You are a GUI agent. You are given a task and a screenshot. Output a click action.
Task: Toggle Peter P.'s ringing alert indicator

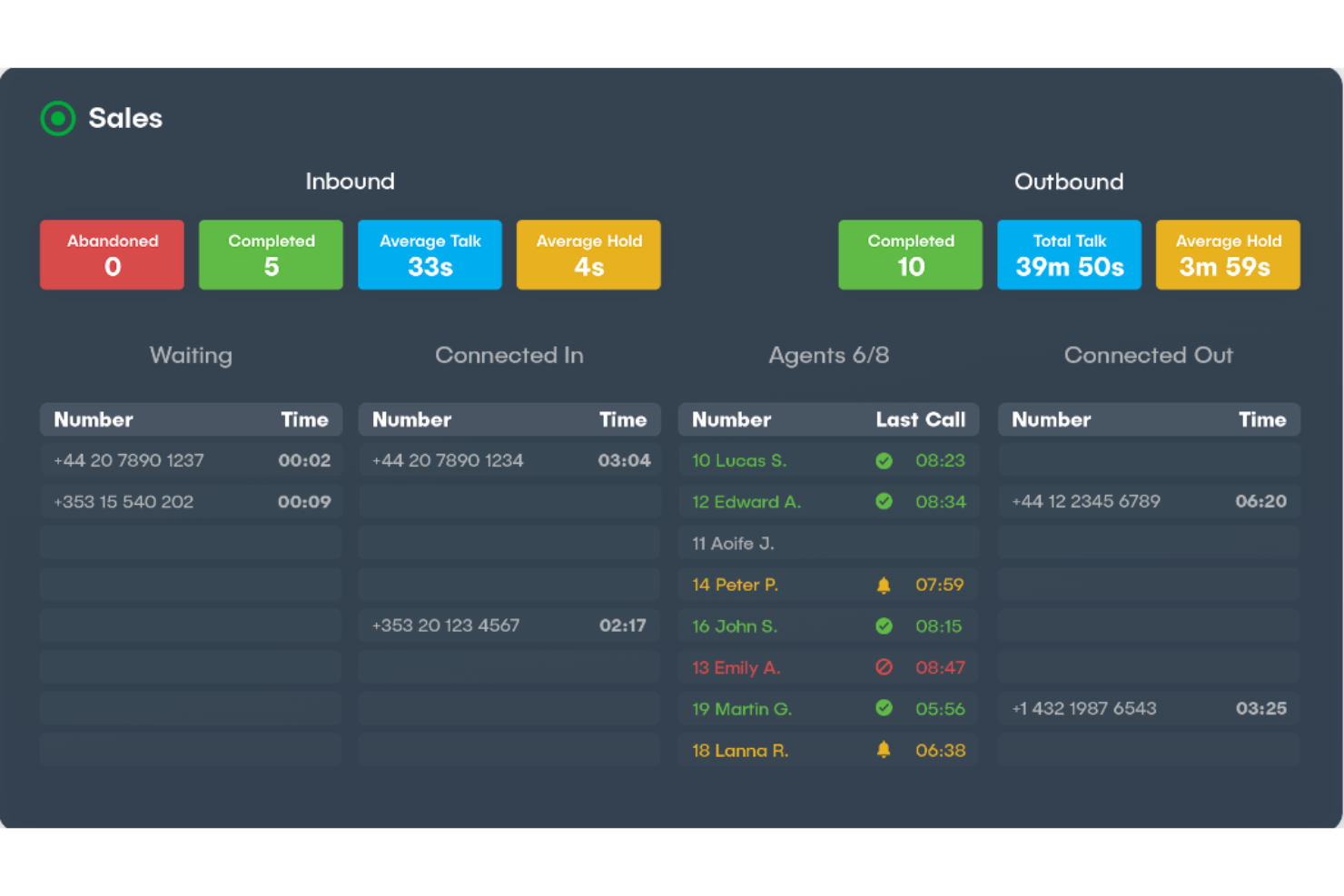[884, 585]
